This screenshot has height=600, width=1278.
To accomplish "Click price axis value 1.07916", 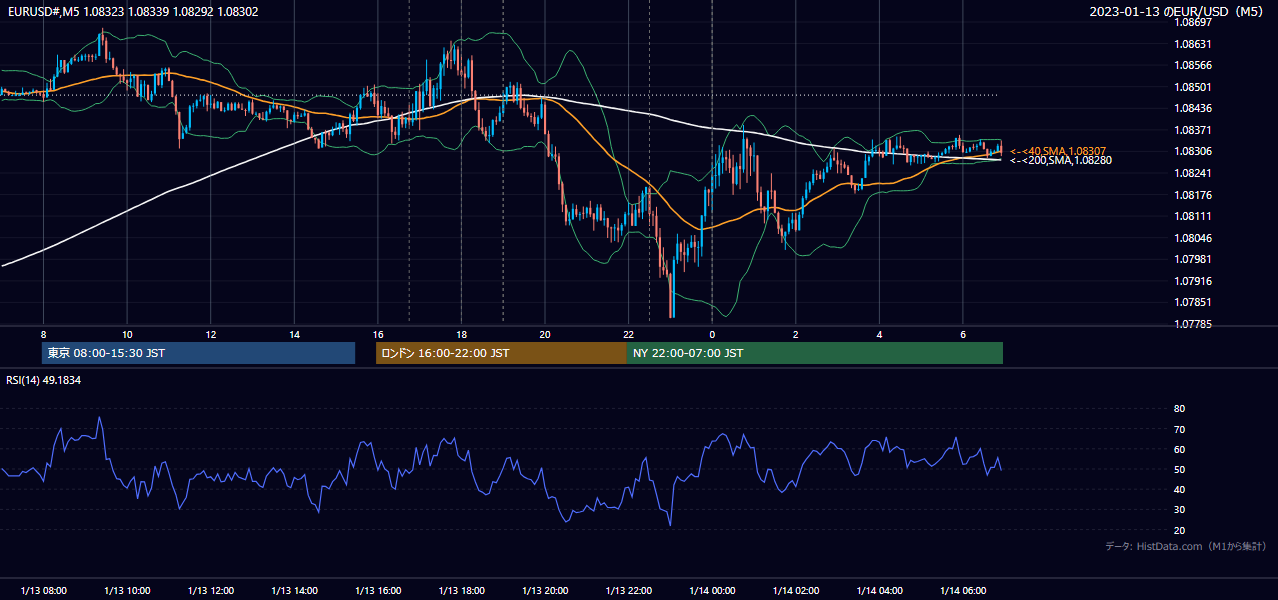I will tap(1193, 281).
